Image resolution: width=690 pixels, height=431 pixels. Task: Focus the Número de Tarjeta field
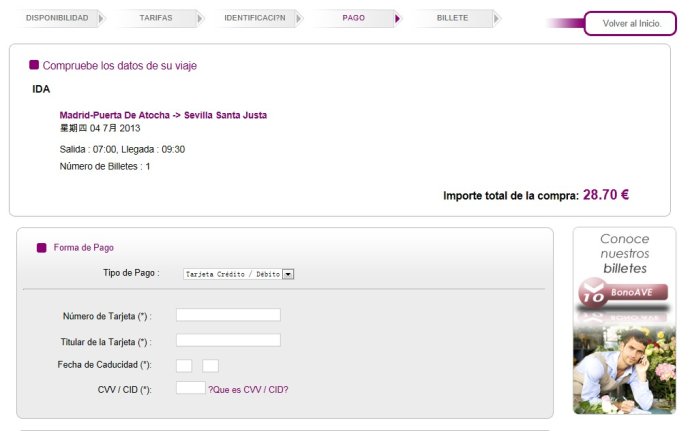pyautogui.click(x=228, y=315)
